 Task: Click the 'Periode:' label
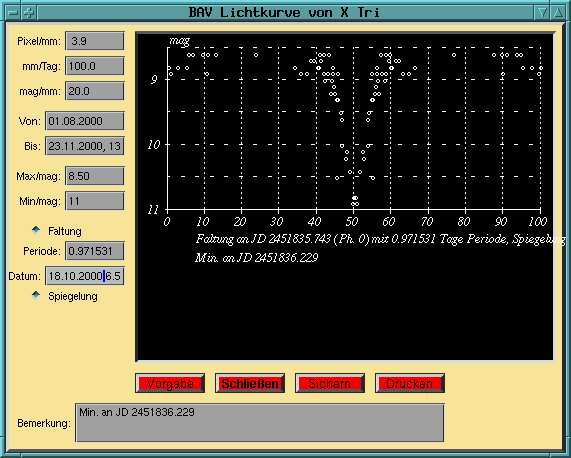point(42,251)
